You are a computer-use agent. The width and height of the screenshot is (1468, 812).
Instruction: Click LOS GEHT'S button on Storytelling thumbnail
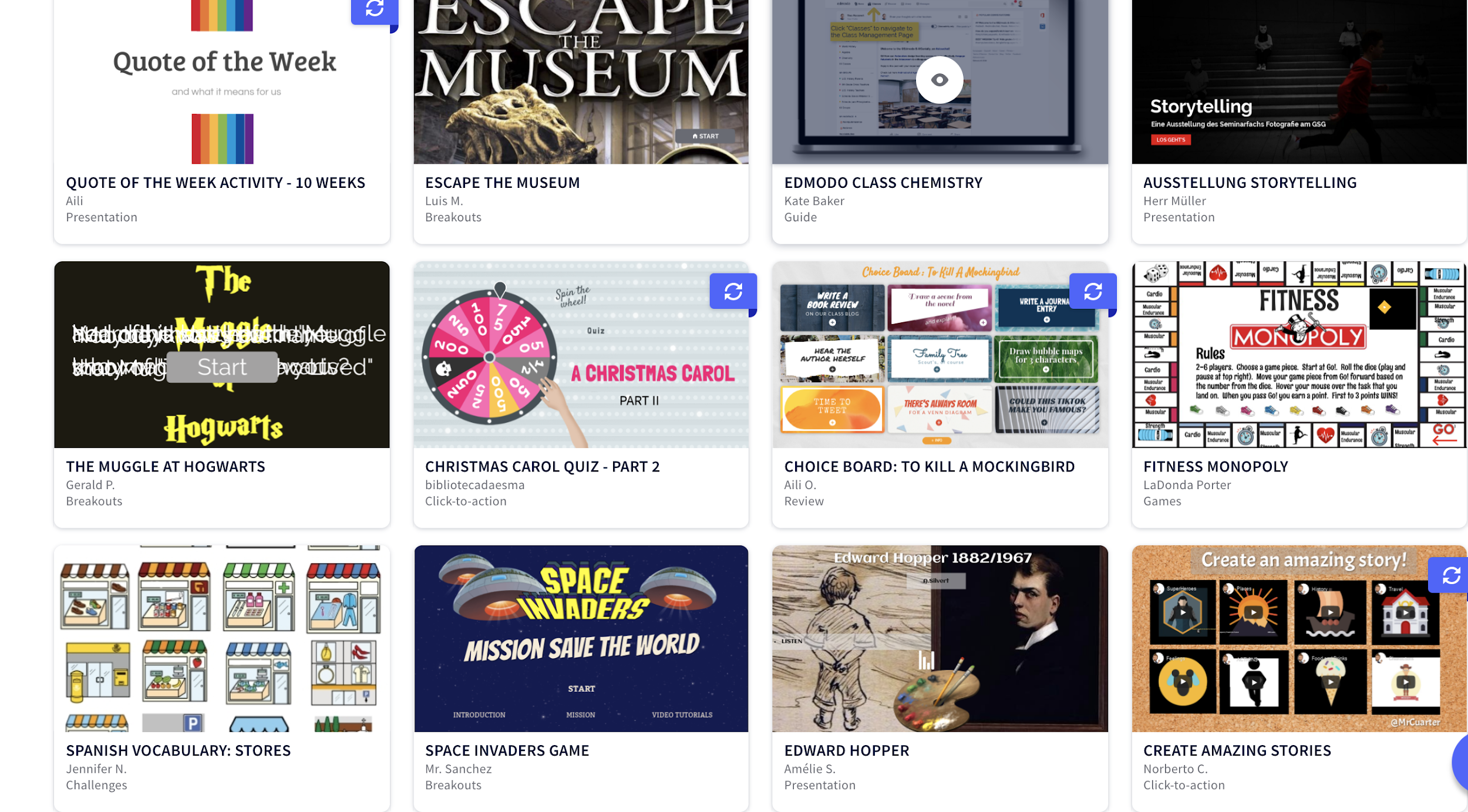[1170, 140]
